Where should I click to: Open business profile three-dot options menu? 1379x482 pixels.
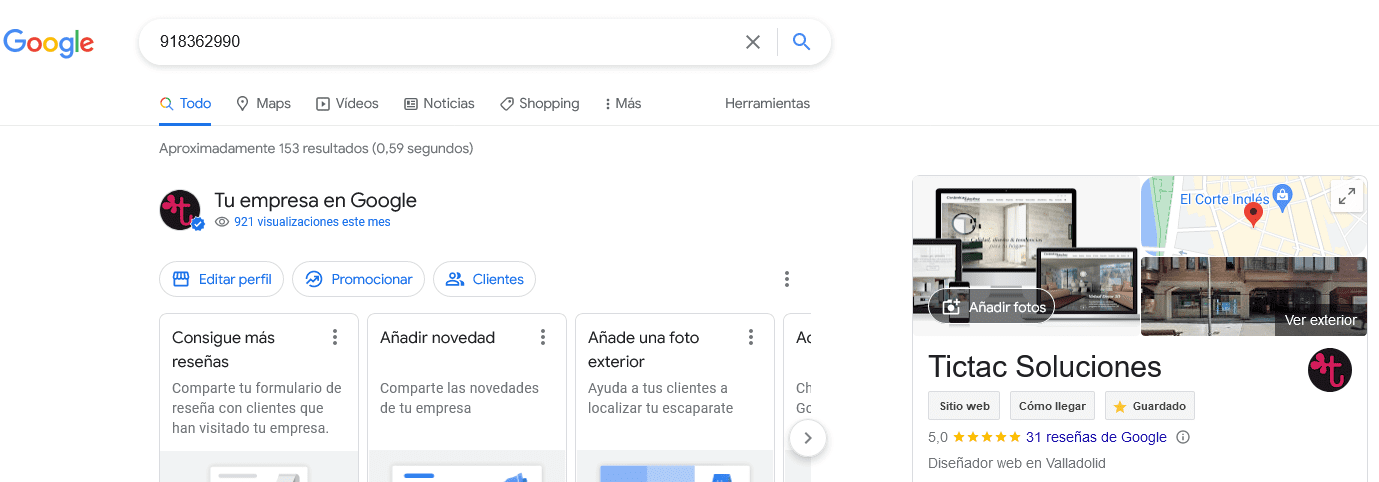click(787, 279)
